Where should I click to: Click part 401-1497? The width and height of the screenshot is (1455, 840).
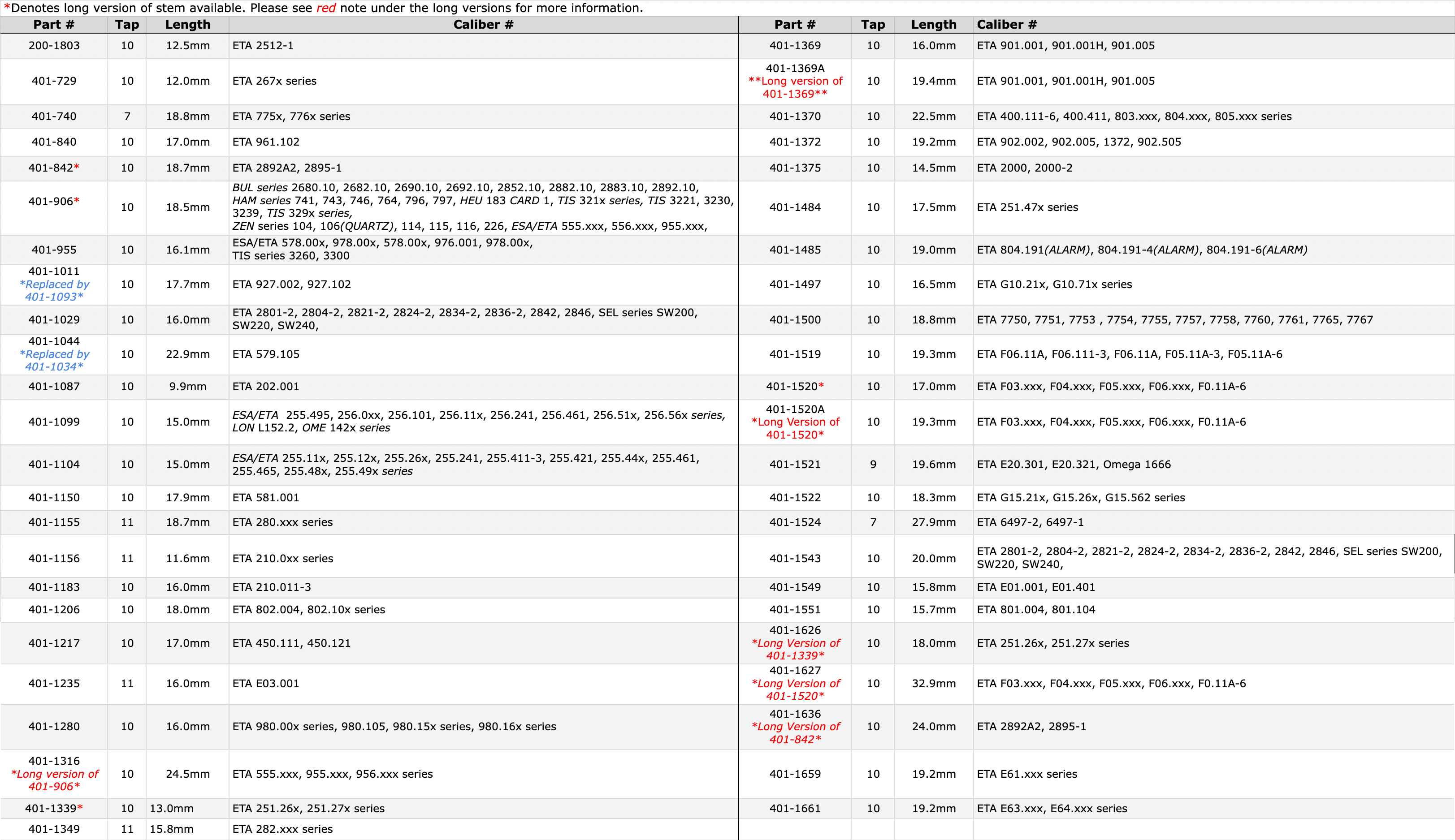pyautogui.click(x=795, y=284)
